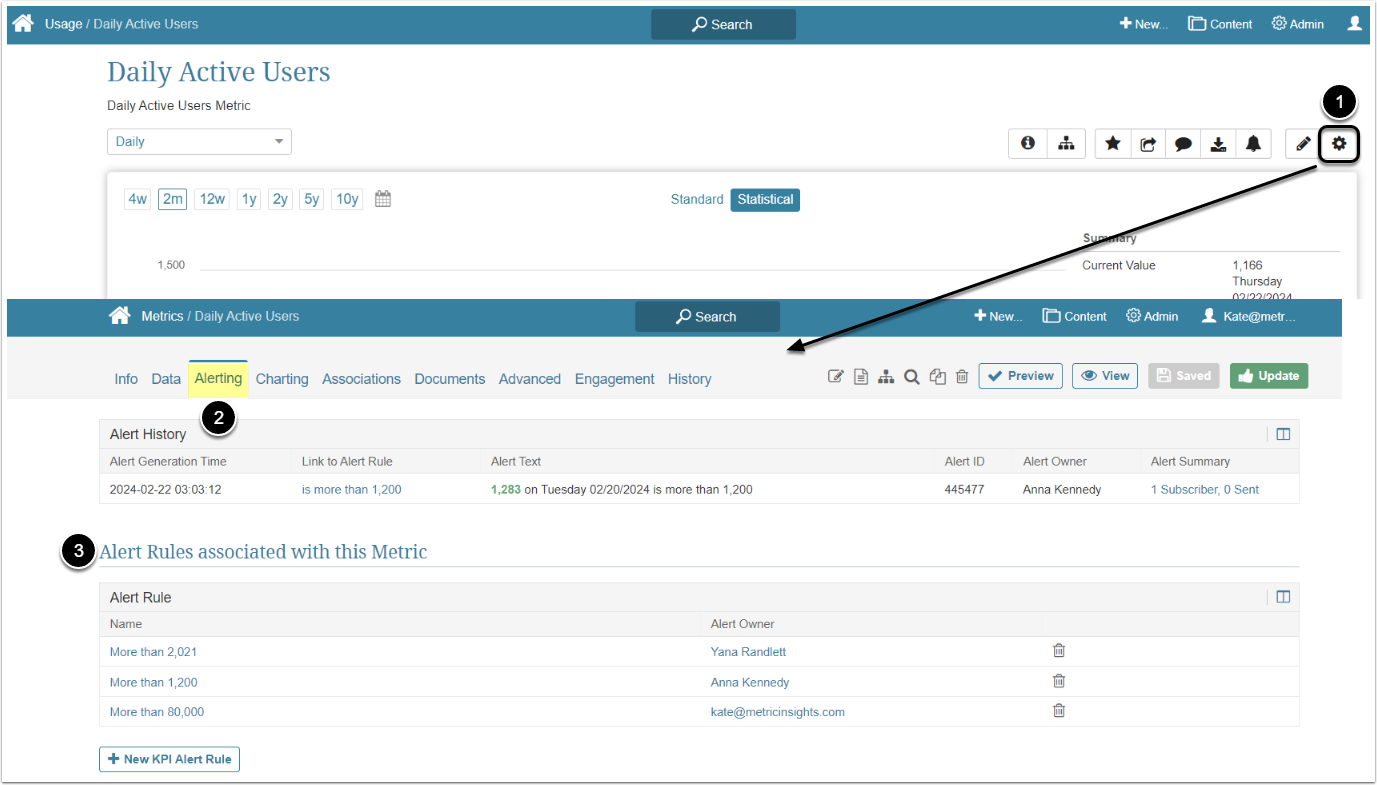Click the green Update button

(x=1269, y=376)
